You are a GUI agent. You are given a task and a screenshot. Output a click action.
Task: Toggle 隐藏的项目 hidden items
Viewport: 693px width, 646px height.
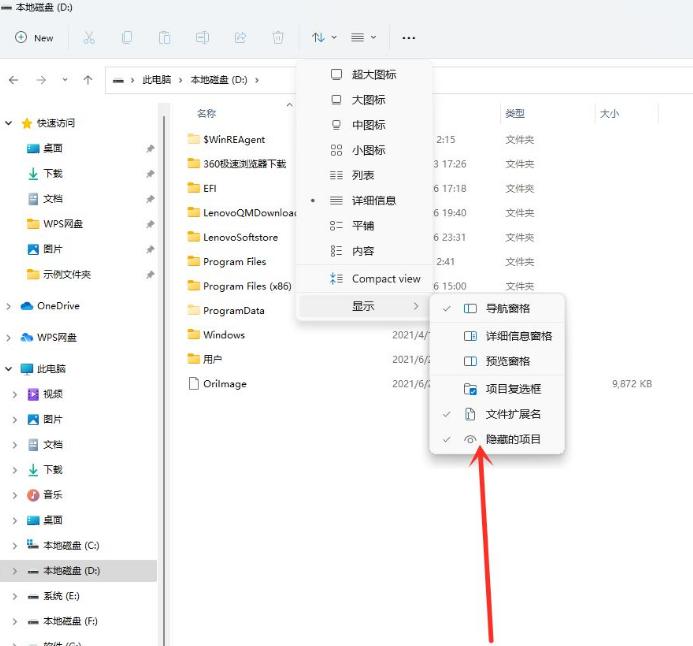(x=497, y=440)
